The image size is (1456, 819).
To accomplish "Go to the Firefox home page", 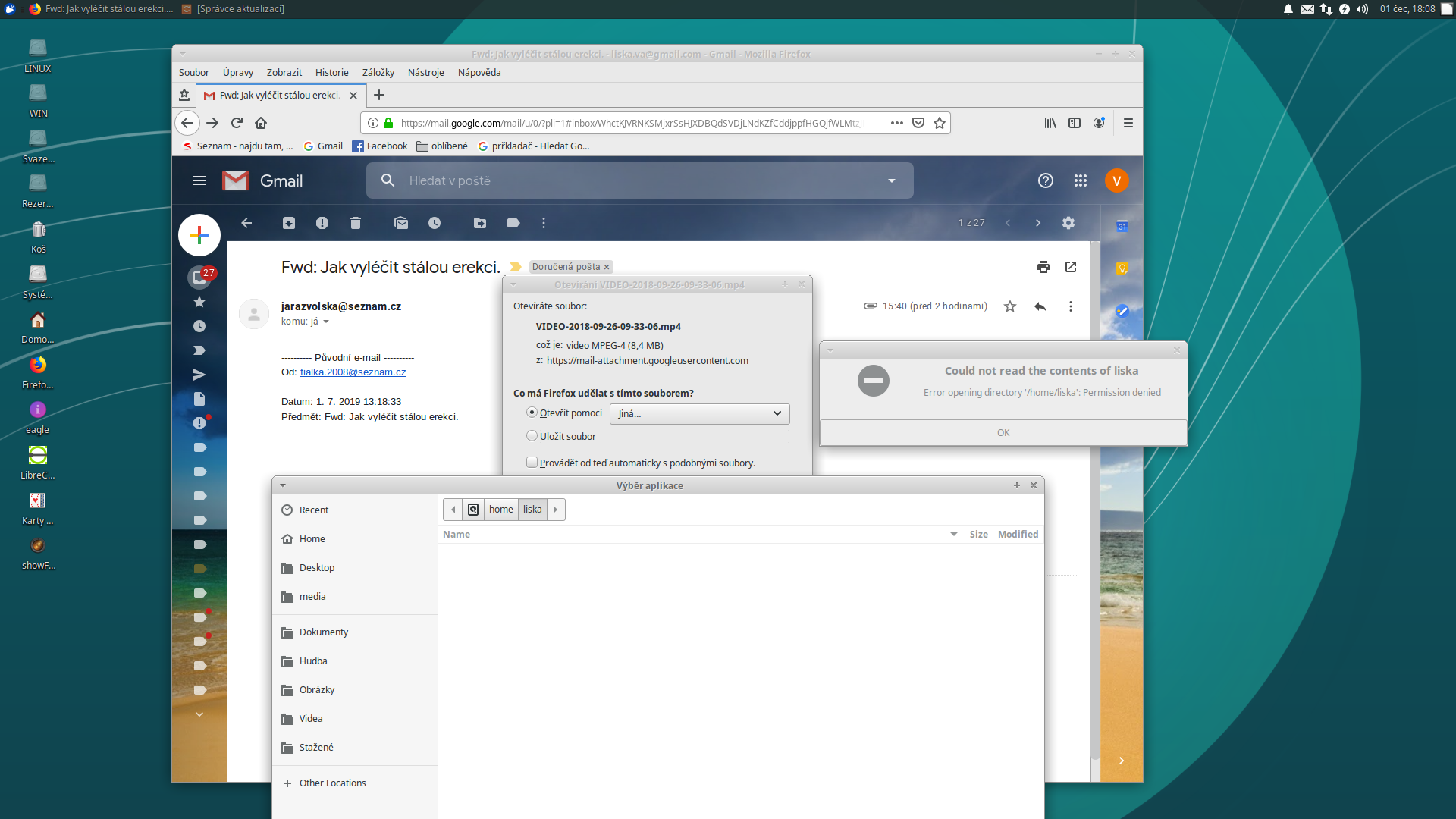I will (x=261, y=123).
